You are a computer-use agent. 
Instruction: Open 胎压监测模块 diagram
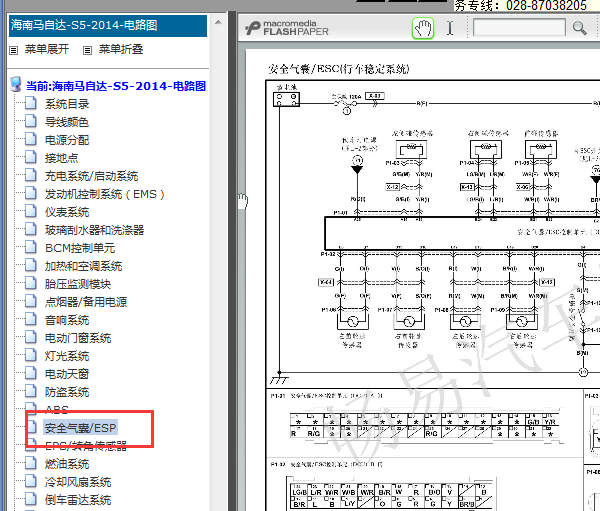[78, 284]
